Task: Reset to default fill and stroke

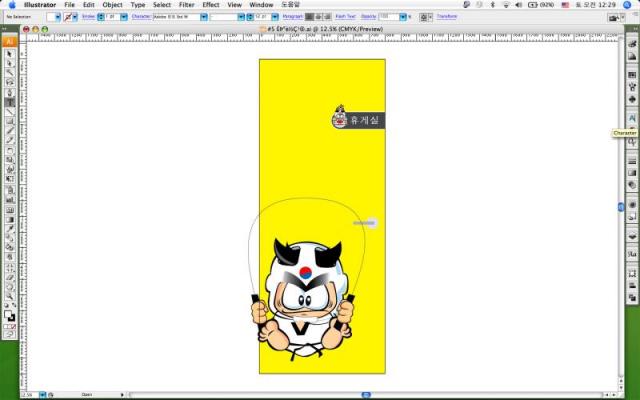Action: (x=7, y=304)
